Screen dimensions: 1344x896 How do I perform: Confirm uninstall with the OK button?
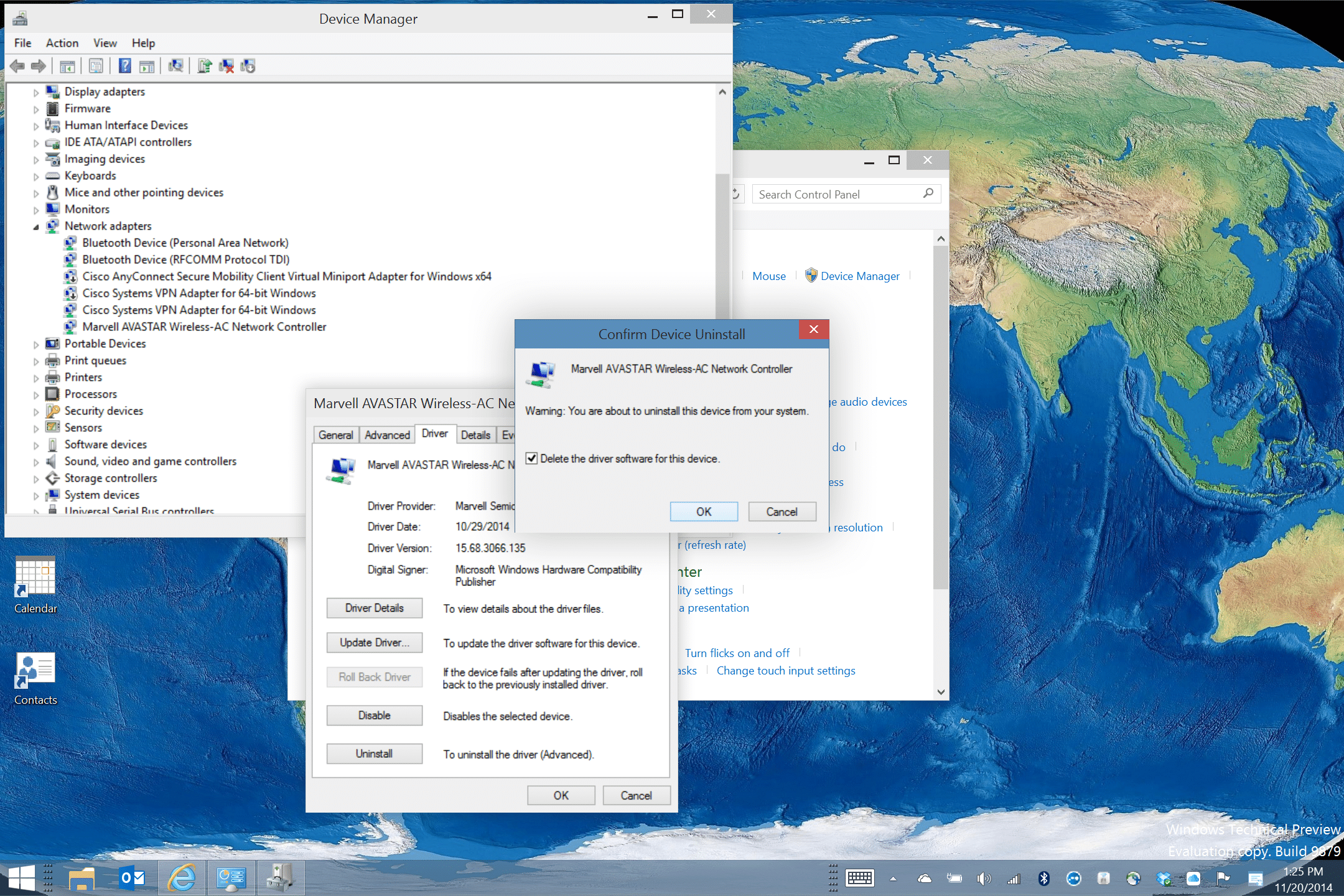(x=704, y=511)
